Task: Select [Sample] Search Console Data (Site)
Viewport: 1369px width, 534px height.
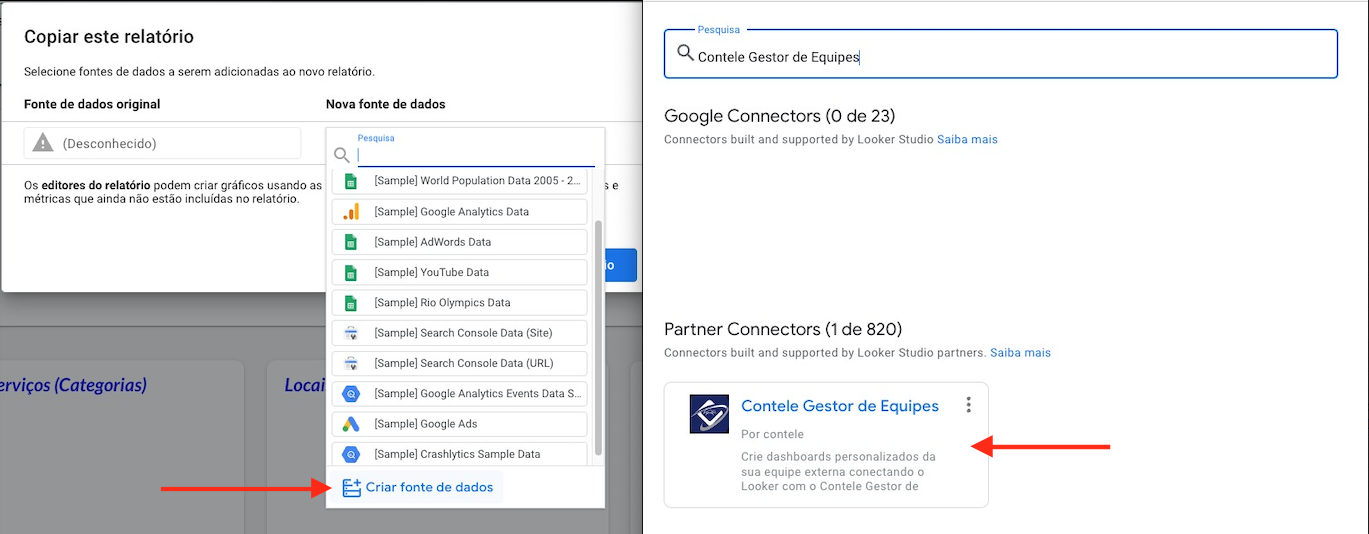Action: pyautogui.click(x=459, y=333)
